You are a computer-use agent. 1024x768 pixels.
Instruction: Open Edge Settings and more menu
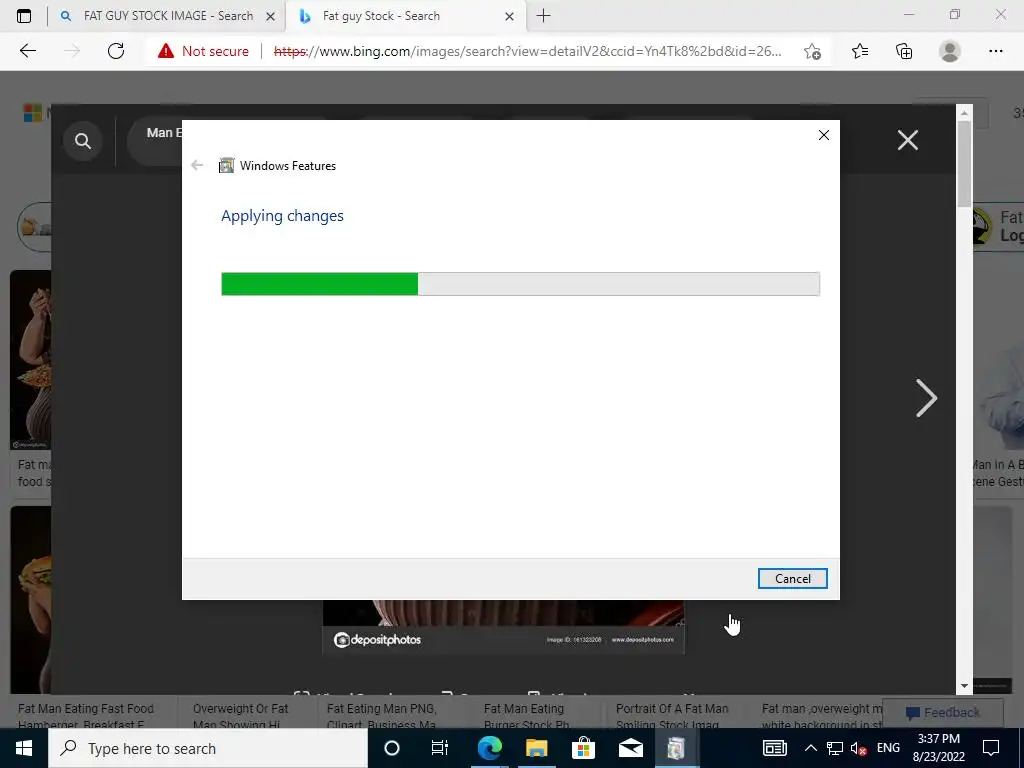[995, 51]
